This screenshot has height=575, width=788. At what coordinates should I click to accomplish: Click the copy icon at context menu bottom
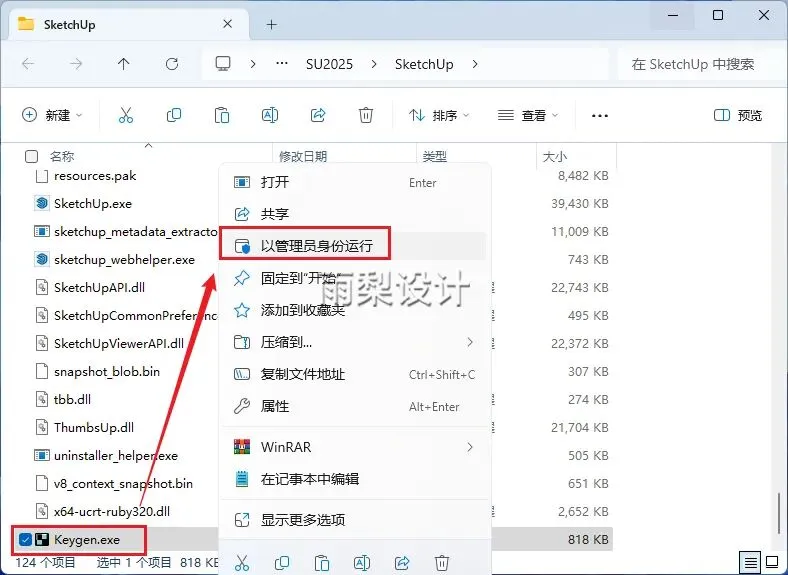(282, 562)
